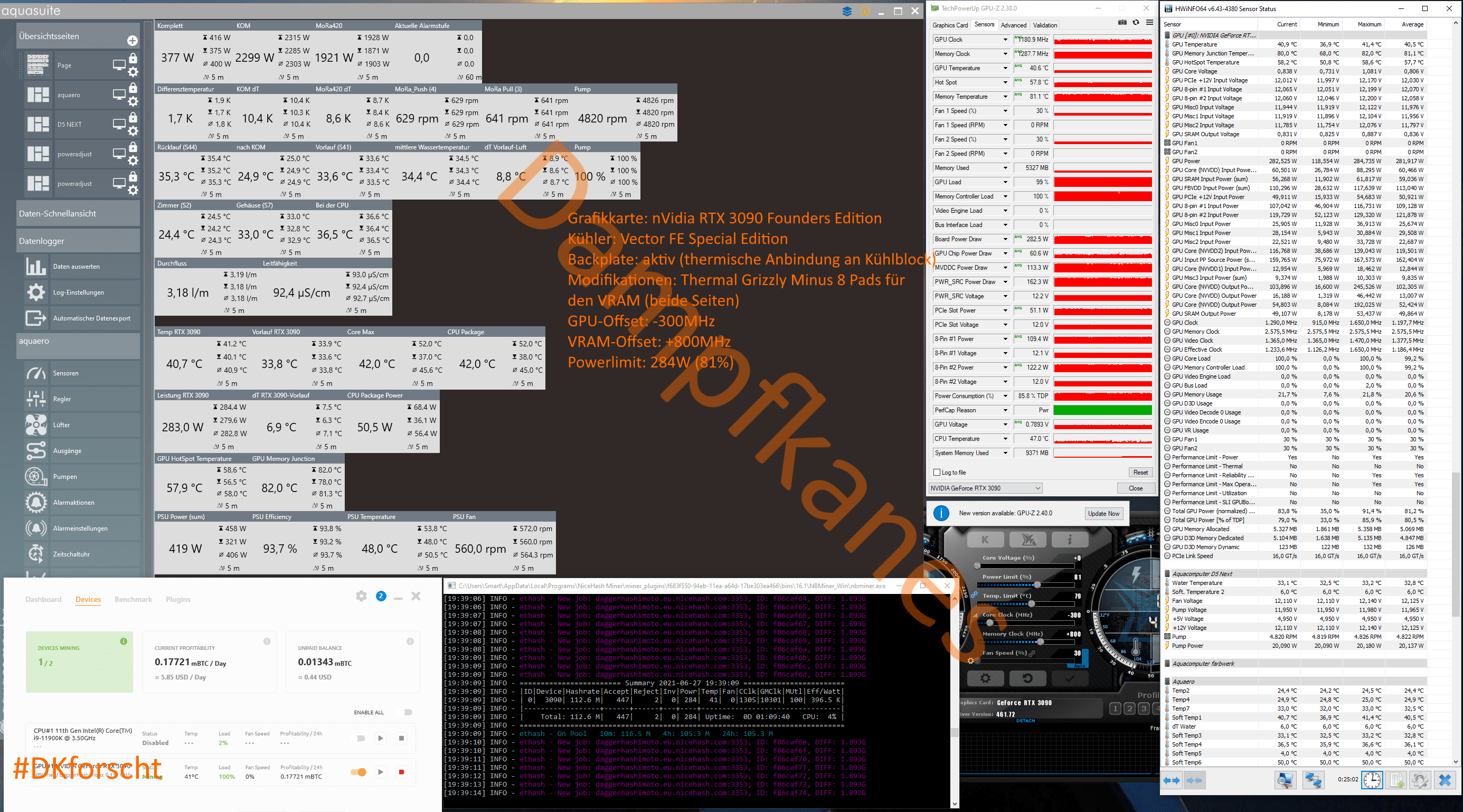Image resolution: width=1463 pixels, height=812 pixels.
Task: Open aquaero Pumpen icon
Action: (x=36, y=476)
